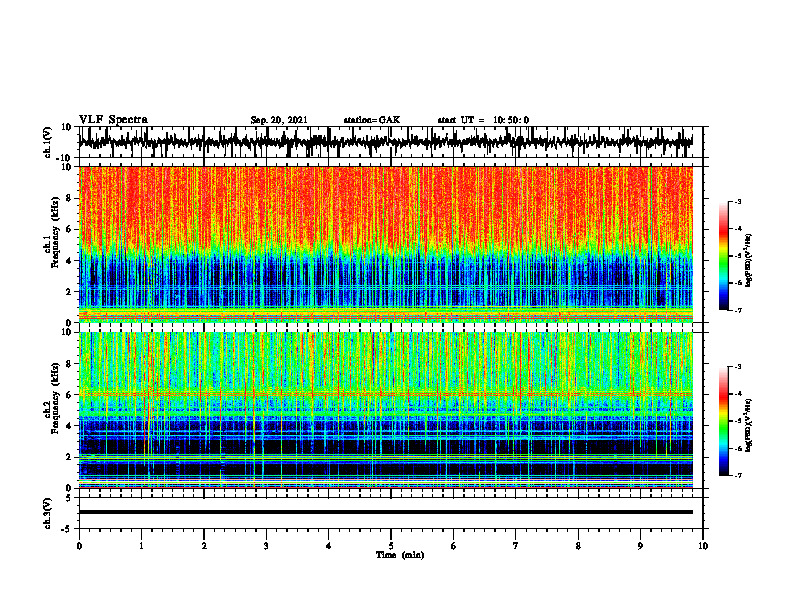Select the "Sep. 20, 2021" date label
Screen dimensions: 792x612
point(279,120)
